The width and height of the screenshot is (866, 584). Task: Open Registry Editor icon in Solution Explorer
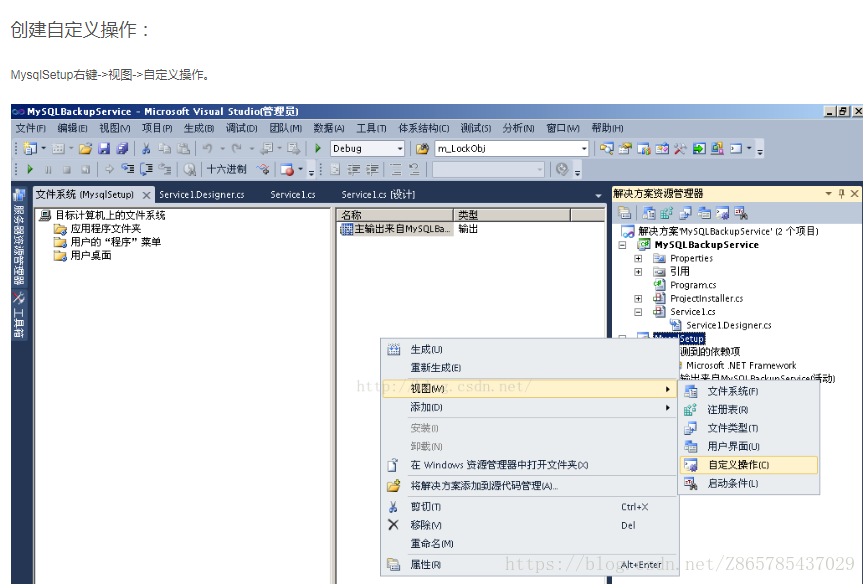pyautogui.click(x=667, y=213)
